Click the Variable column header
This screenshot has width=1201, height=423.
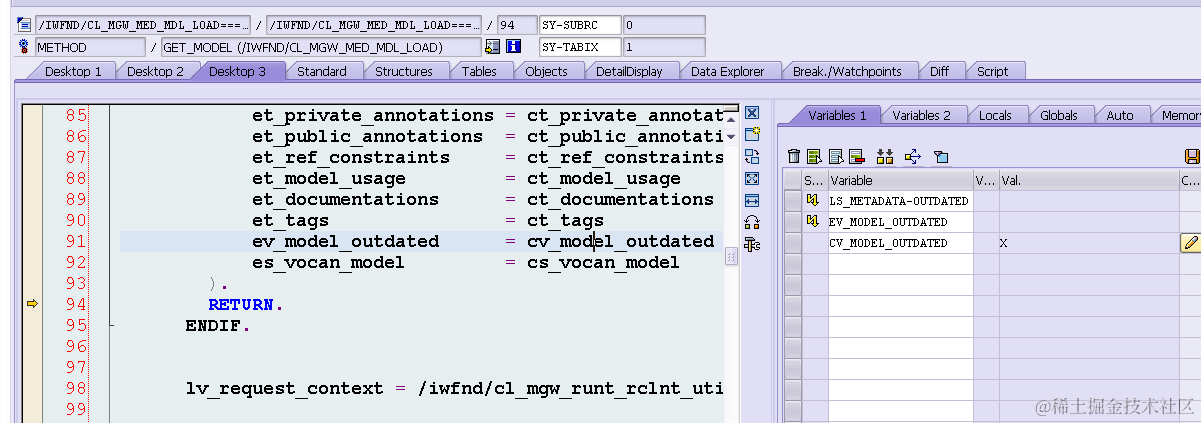899,180
